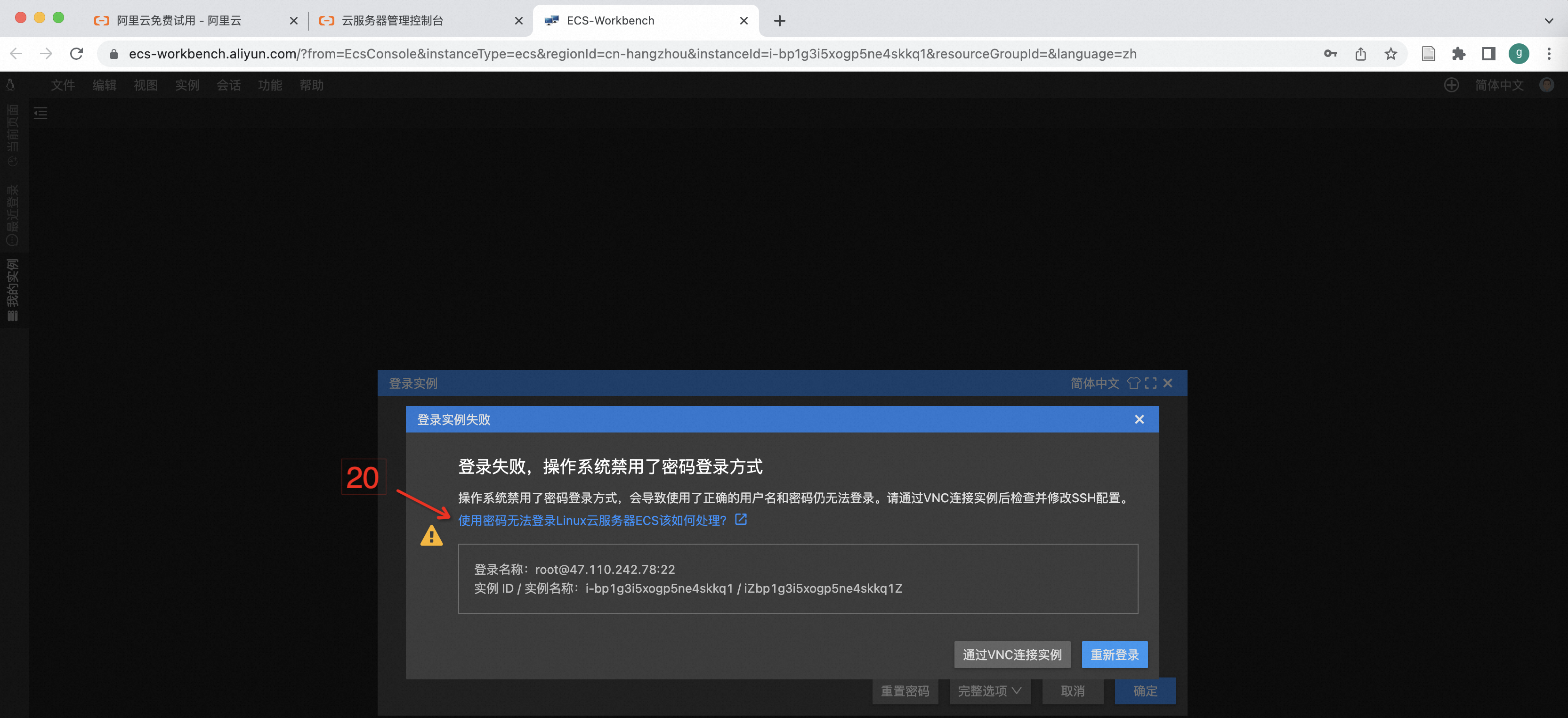The image size is (1568, 718).
Task: Click the 重新登录 button
Action: 1114,655
